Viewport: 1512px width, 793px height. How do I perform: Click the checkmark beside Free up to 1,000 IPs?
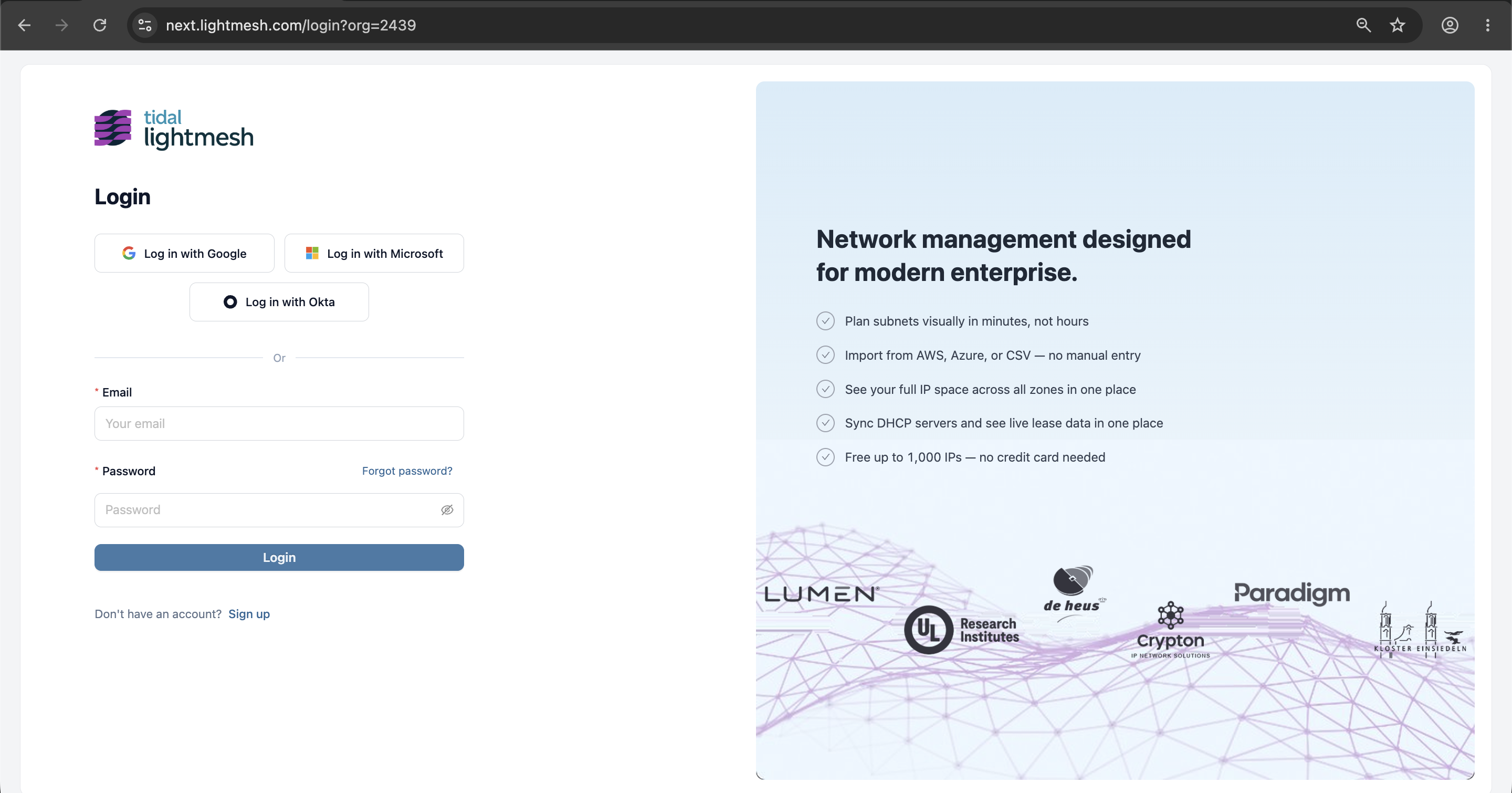point(825,457)
